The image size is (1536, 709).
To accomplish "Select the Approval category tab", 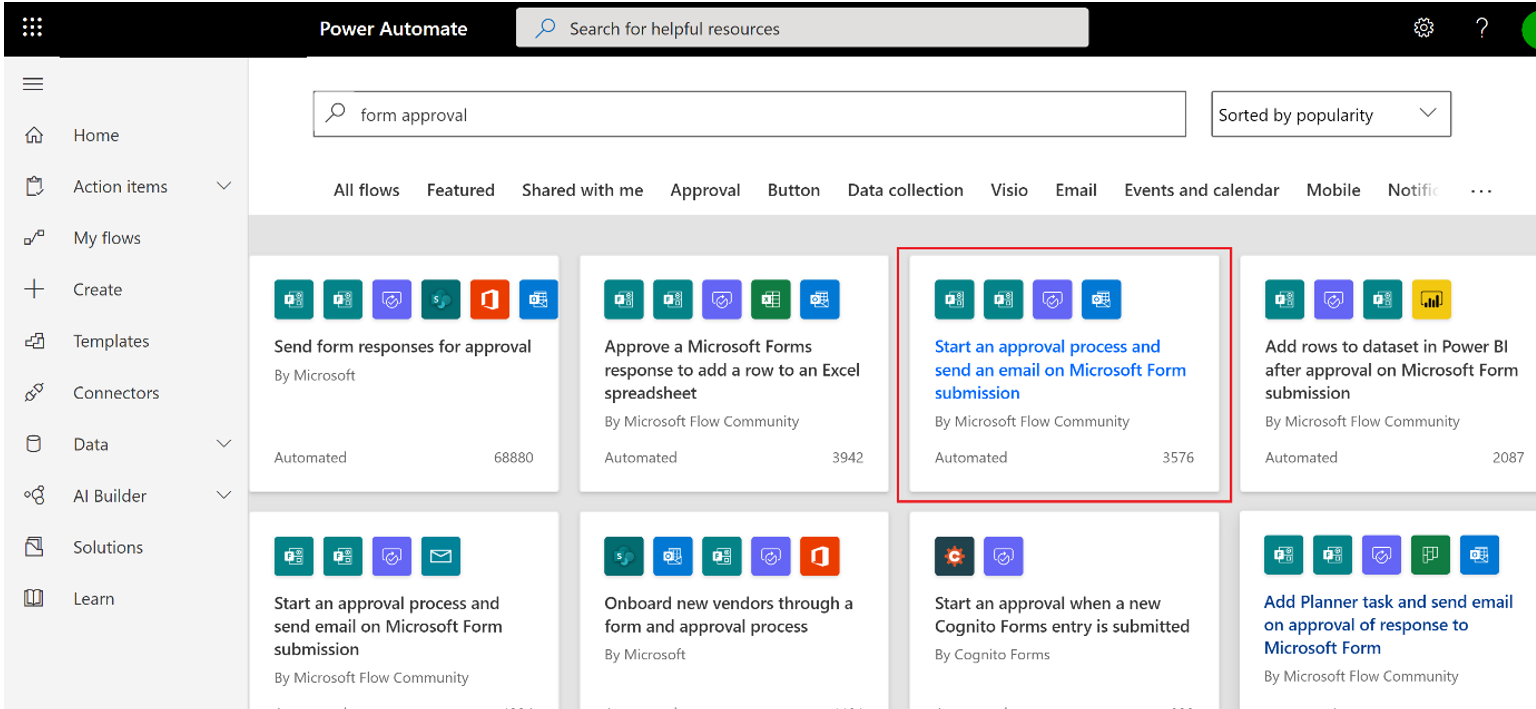I will tap(705, 190).
